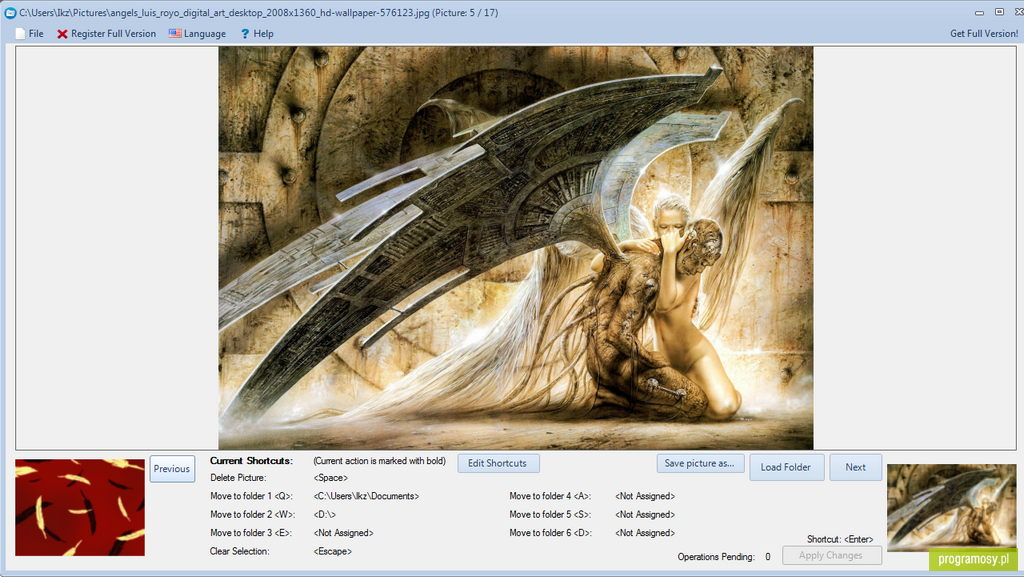This screenshot has height=577, width=1024.
Task: Click the Apply Changes button
Action: tap(831, 555)
